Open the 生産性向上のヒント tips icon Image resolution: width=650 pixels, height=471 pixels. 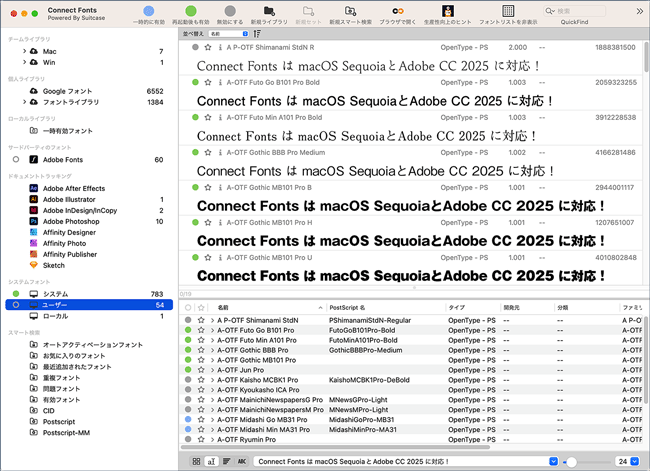tap(448, 11)
